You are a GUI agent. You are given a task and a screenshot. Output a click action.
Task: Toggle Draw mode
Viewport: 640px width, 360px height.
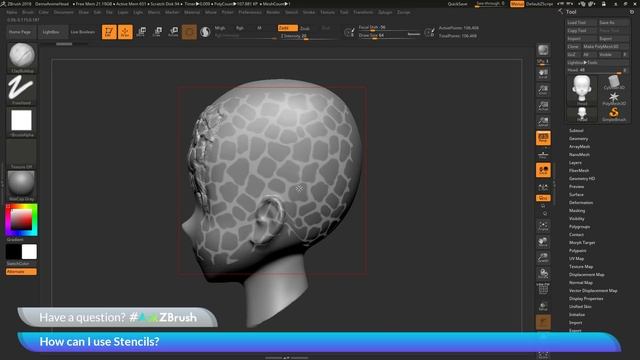[125, 32]
